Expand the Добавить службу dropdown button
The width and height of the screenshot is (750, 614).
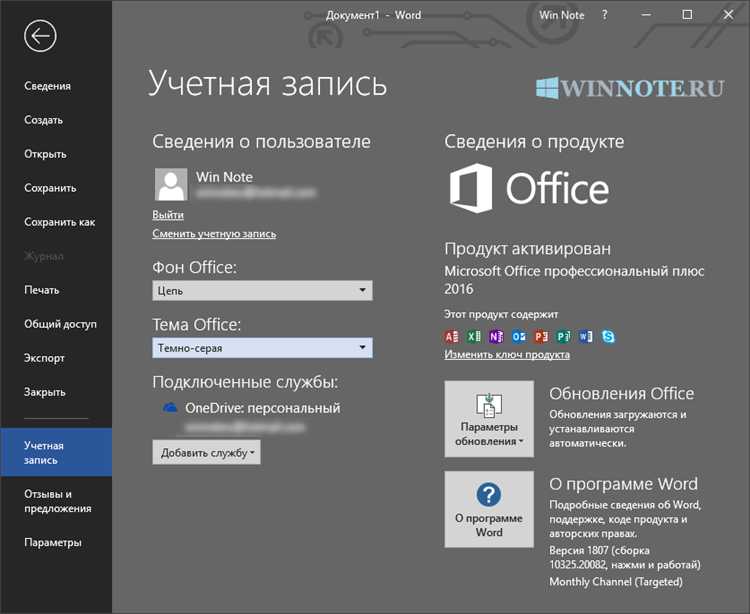207,452
